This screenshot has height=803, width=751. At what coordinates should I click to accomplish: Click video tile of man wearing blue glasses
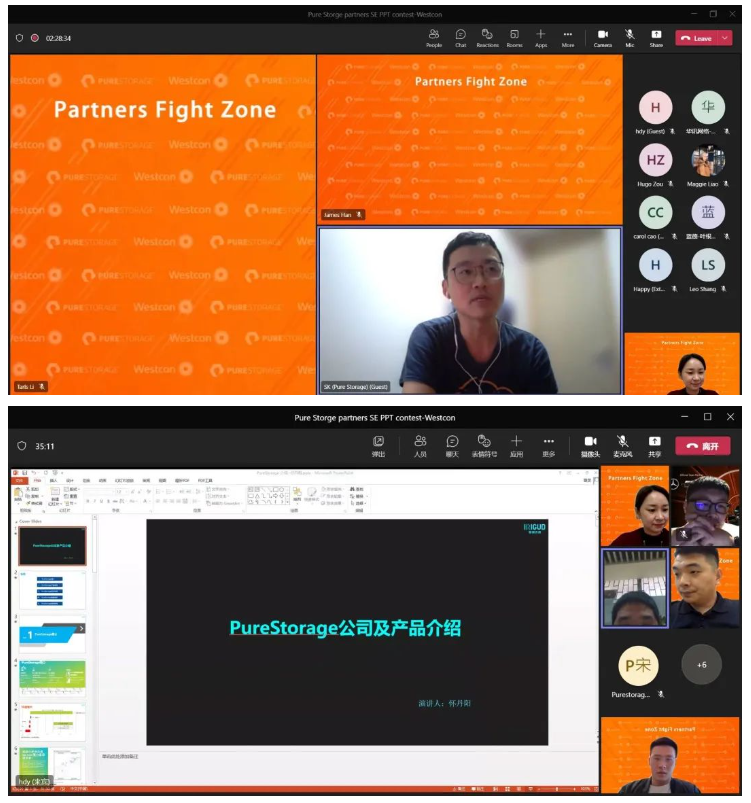pos(705,506)
